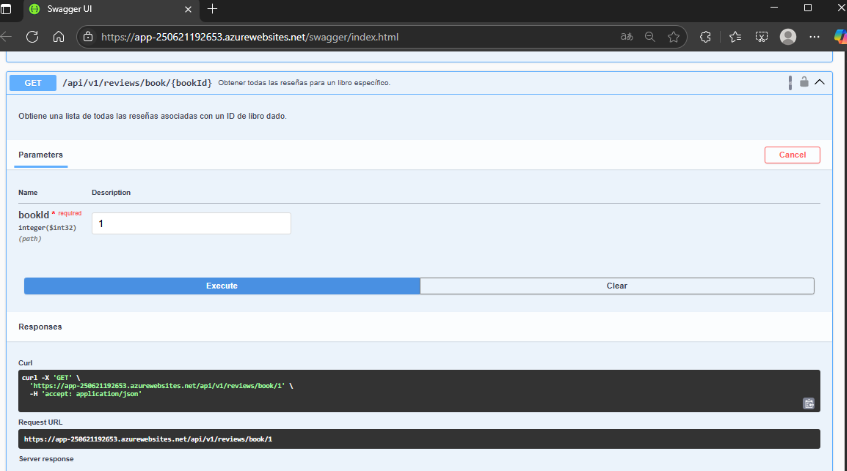Go back to the previous page
The image size is (847, 471).
(x=6, y=37)
